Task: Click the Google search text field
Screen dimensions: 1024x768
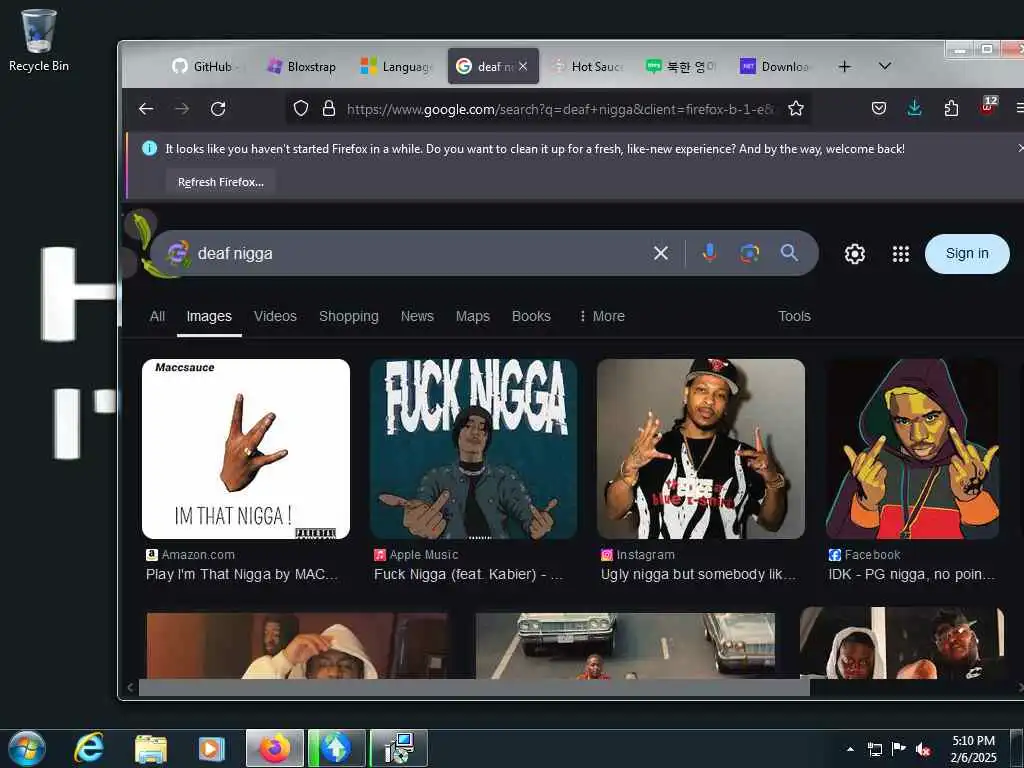Action: point(418,253)
